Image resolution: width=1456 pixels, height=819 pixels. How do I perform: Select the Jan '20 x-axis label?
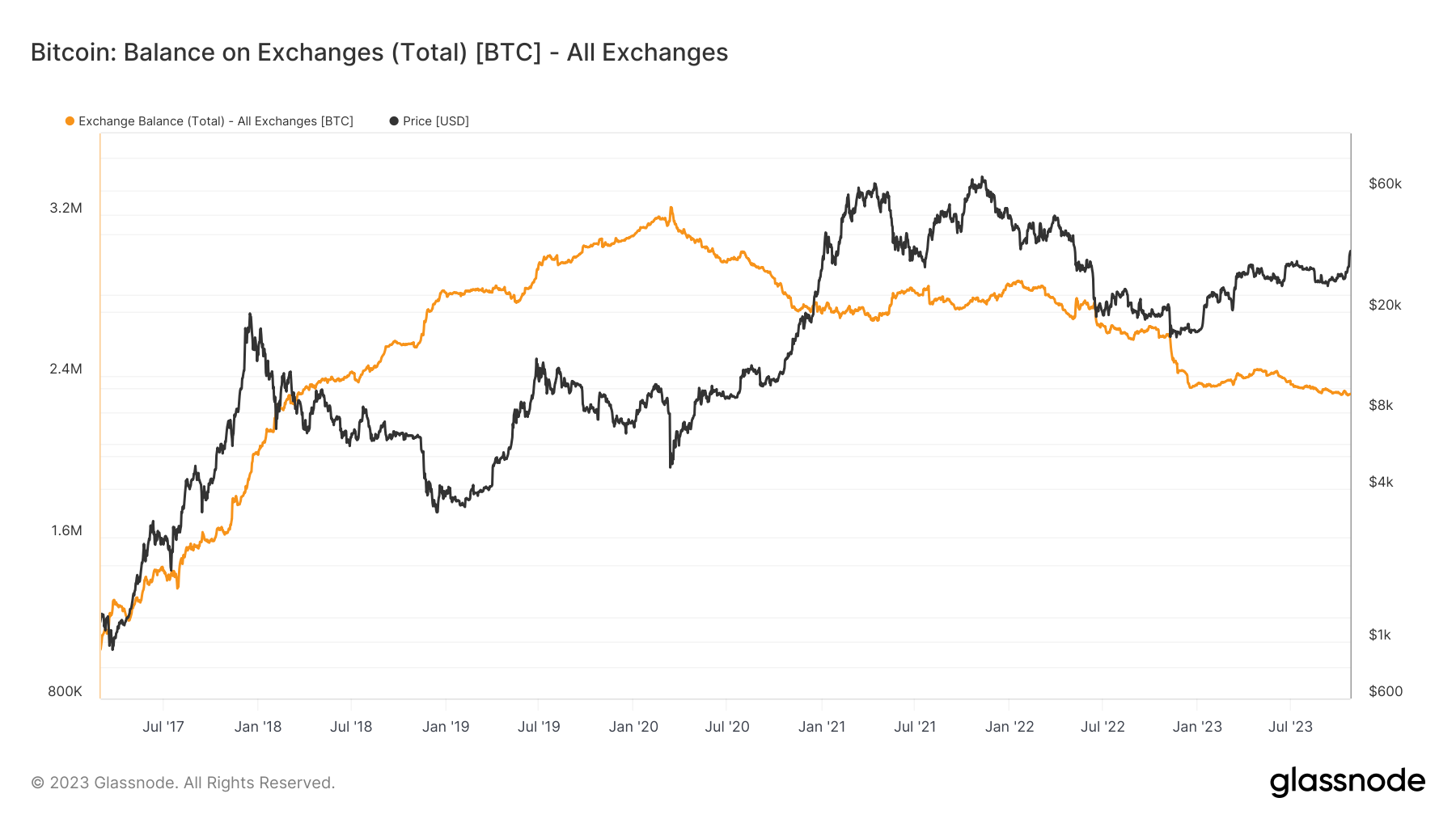coord(633,726)
